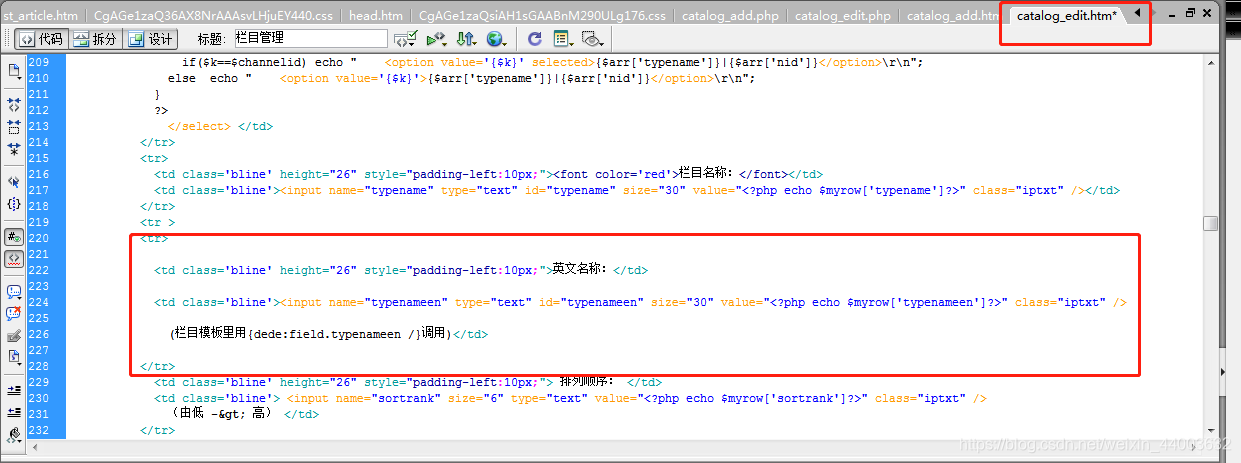Wrap Tag pencil icon in left toolbar

(14, 335)
